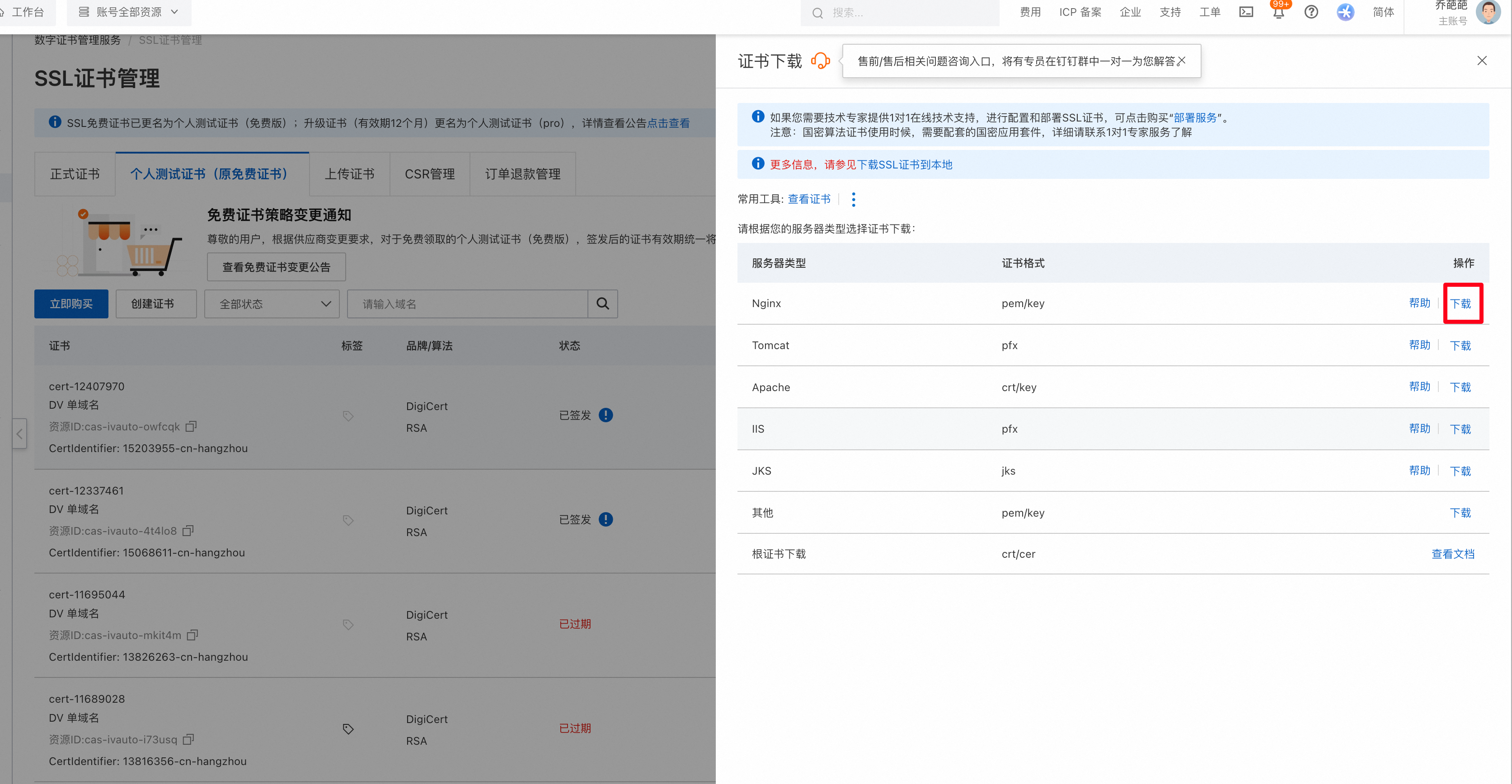
Task: Open the blue AI assistant icon
Action: 1345,12
